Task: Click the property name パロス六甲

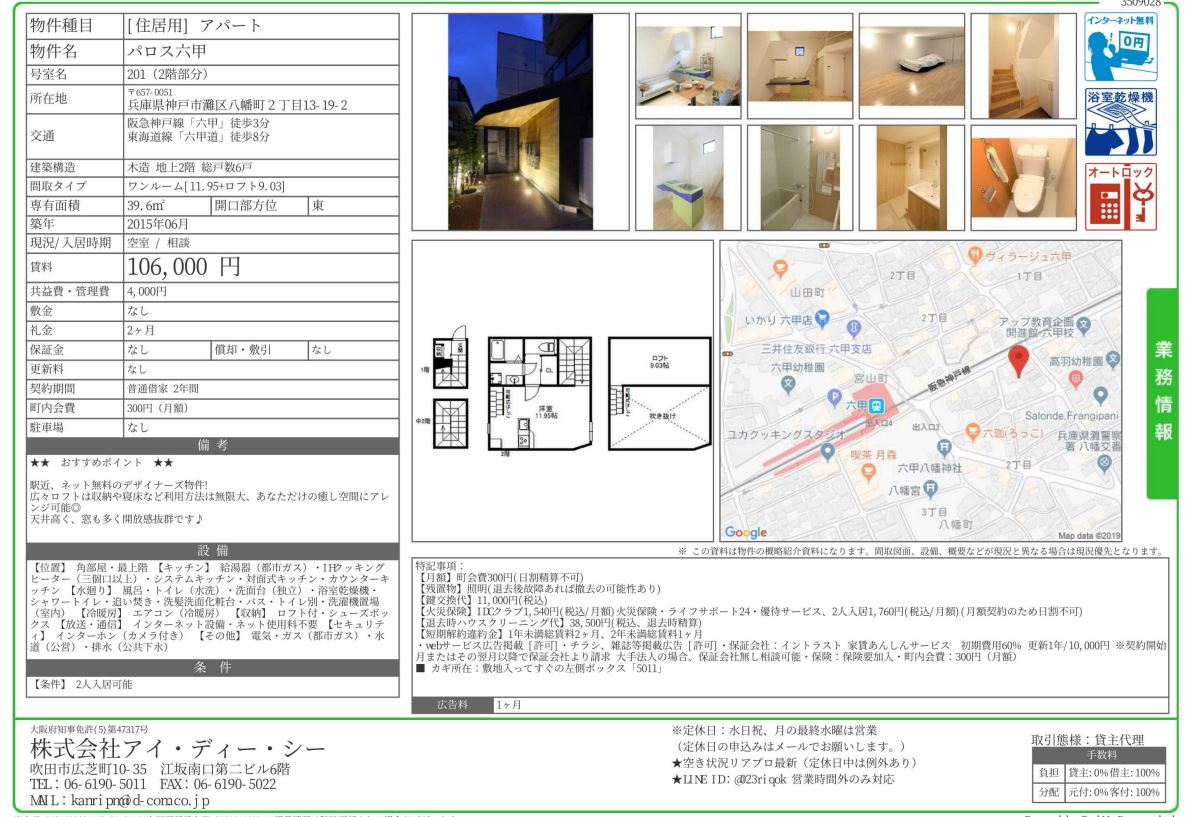Action: coord(166,51)
